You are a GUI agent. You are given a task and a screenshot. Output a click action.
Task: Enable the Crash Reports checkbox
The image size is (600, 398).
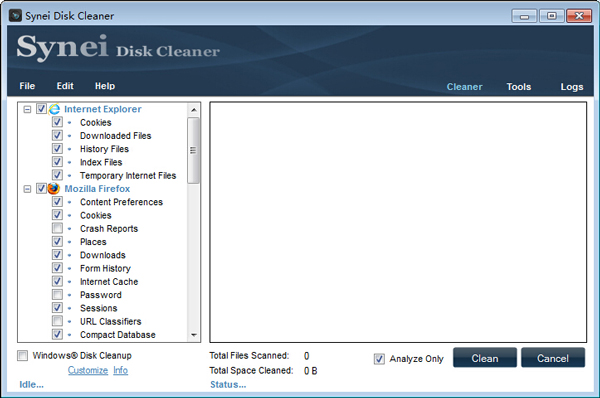pos(57,228)
